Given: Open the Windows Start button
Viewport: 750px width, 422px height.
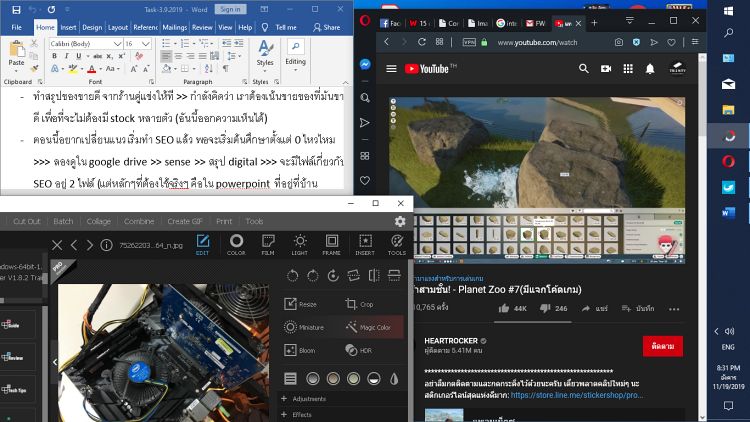Looking at the screenshot, I should click(x=728, y=11).
